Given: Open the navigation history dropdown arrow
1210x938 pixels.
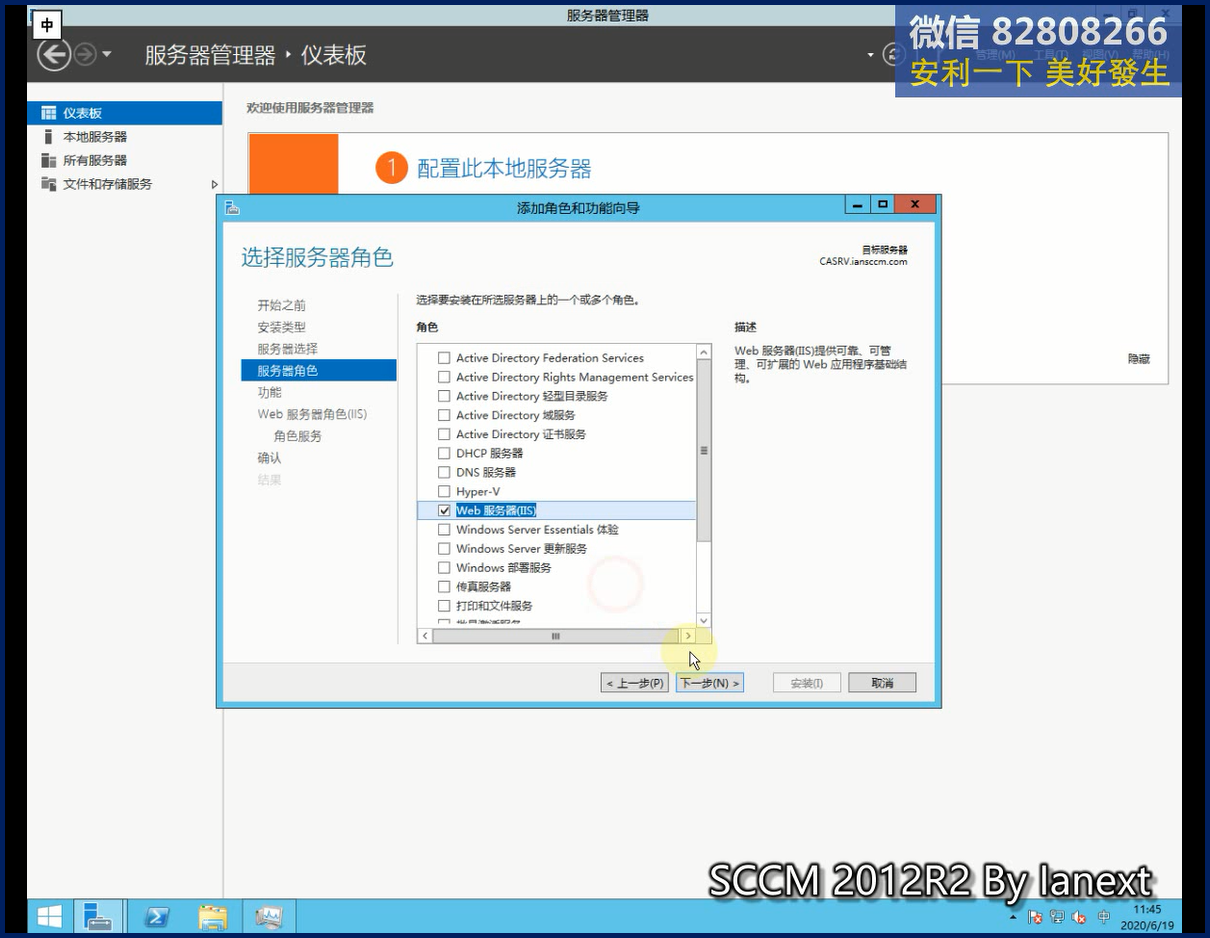Looking at the screenshot, I should (x=107, y=54).
